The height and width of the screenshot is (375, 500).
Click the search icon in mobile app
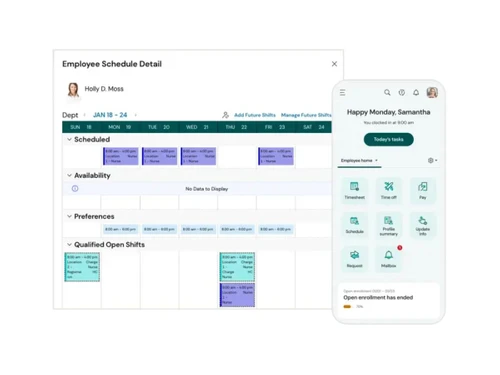coord(387,92)
